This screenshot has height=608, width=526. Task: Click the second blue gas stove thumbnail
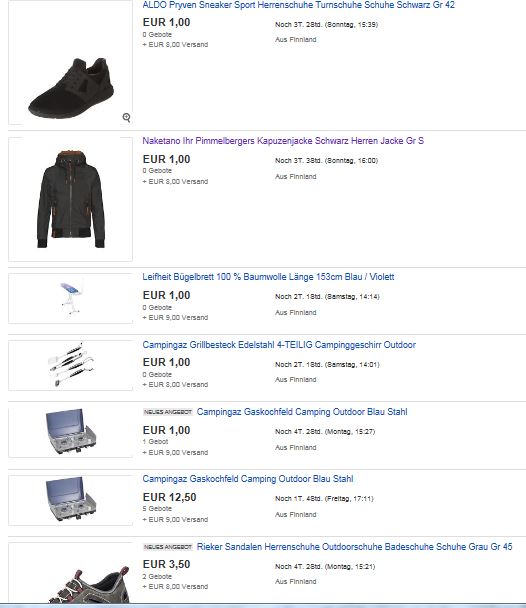[71, 498]
